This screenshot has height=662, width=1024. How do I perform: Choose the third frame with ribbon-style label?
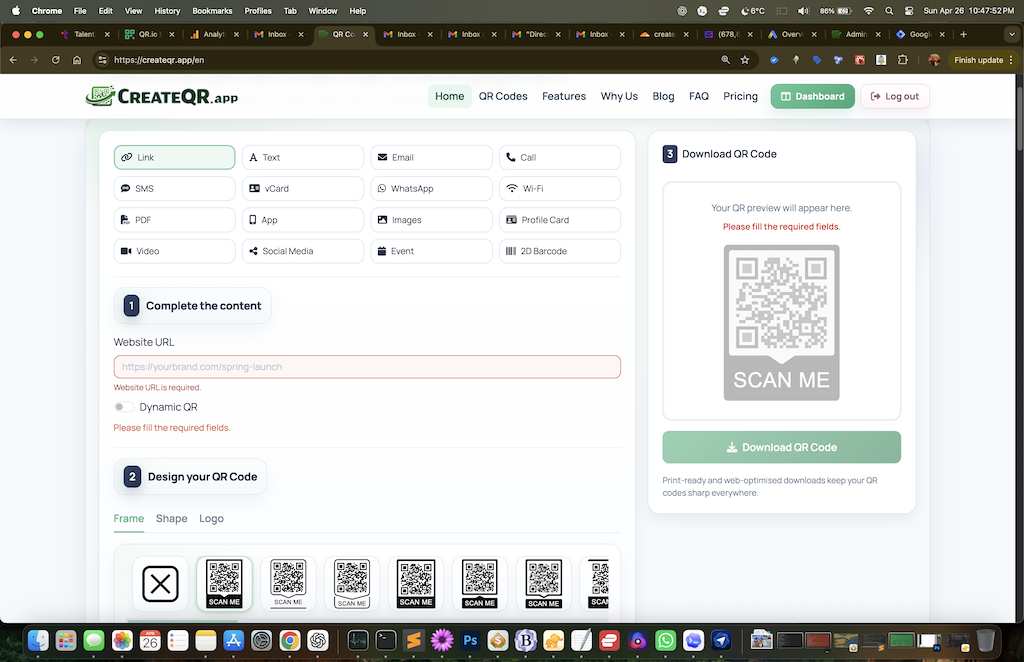352,584
